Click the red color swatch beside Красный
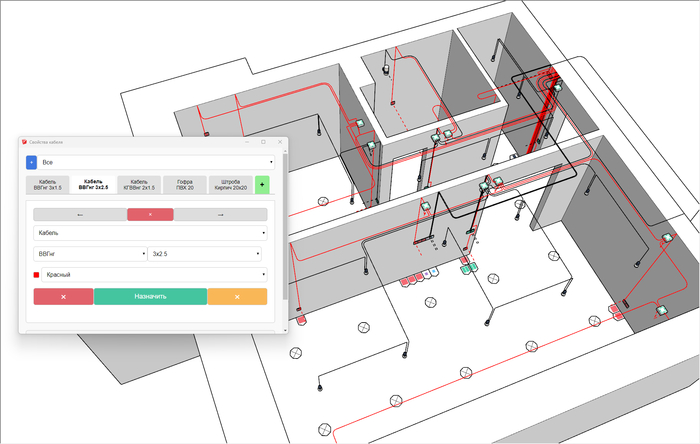 coord(37,274)
